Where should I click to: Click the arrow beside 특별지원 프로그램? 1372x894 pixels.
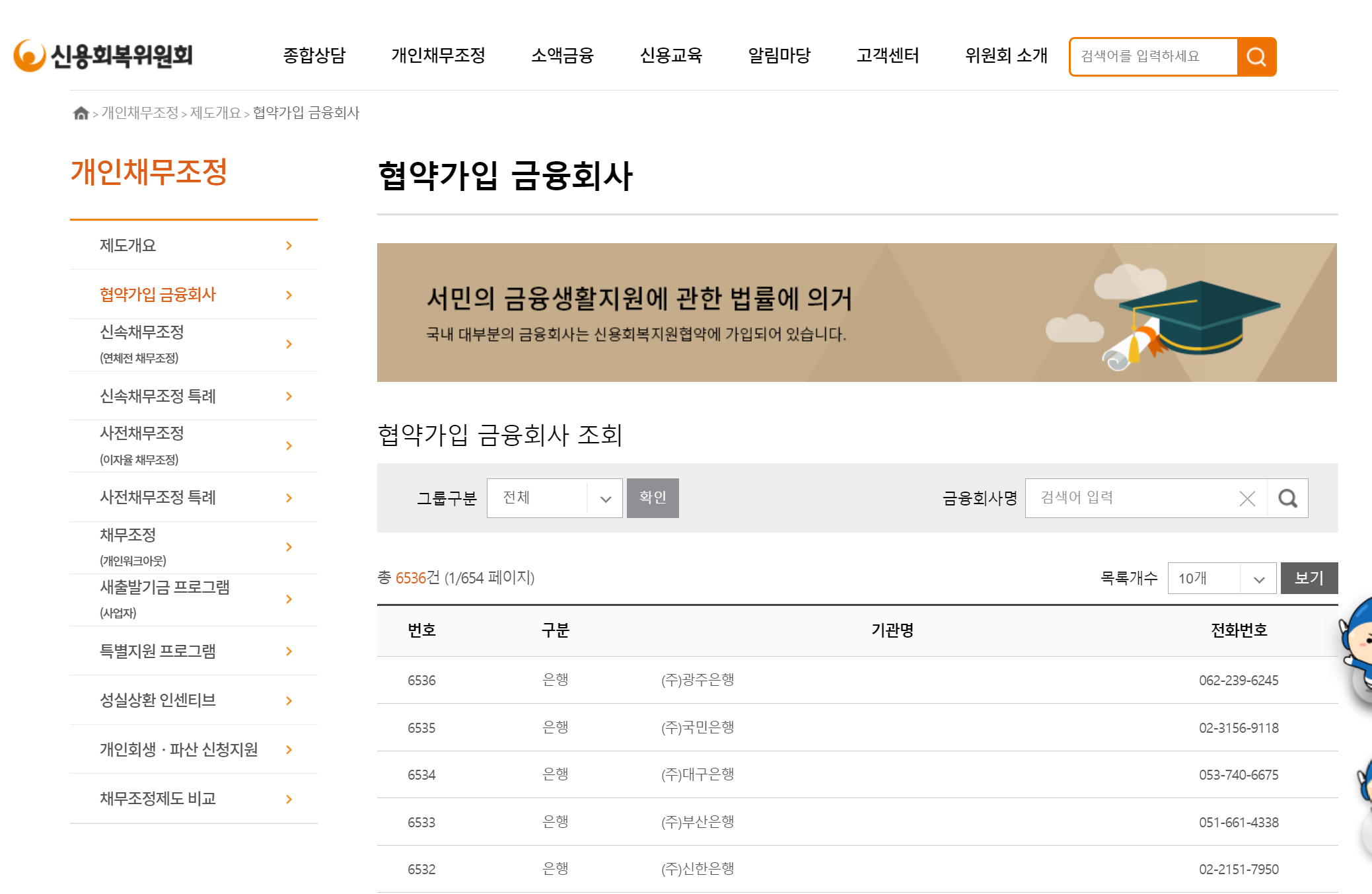(289, 652)
